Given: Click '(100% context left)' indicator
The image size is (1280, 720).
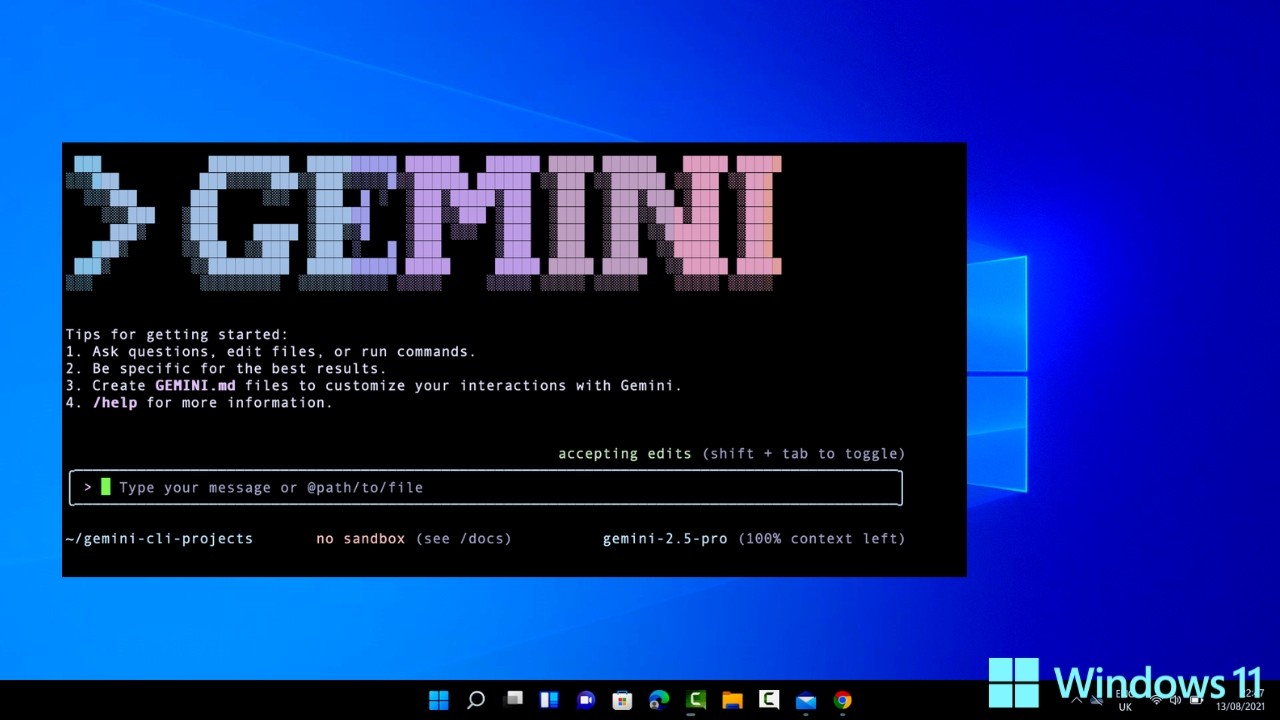Looking at the screenshot, I should (822, 539).
